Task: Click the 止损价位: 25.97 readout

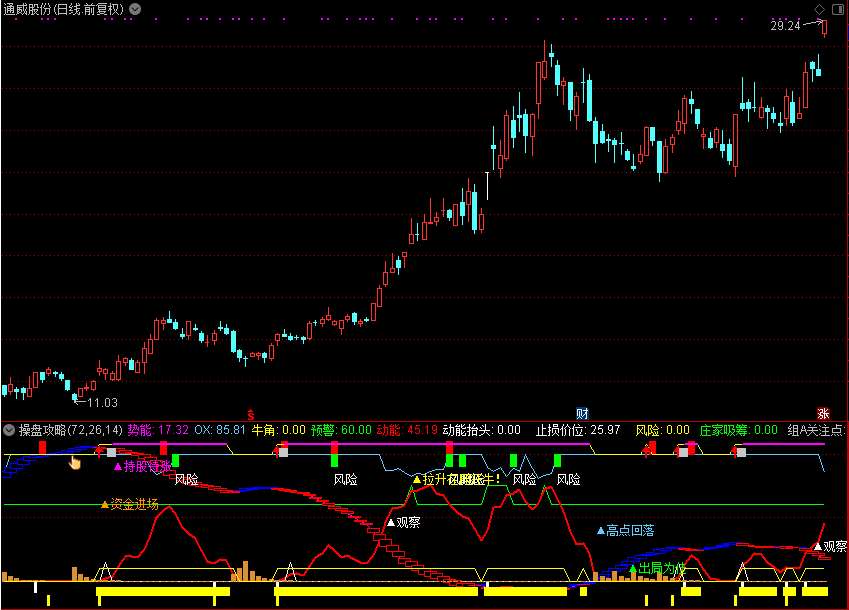Action: (x=579, y=430)
